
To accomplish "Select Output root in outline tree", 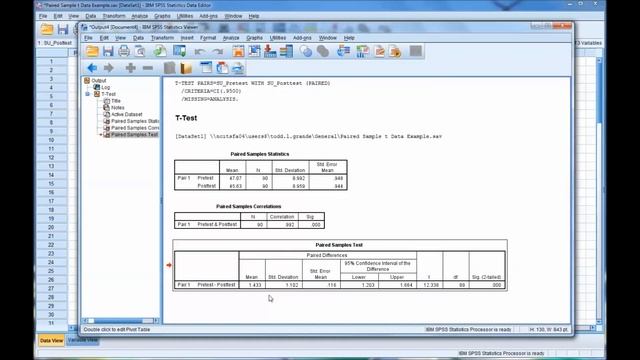I will (99, 81).
